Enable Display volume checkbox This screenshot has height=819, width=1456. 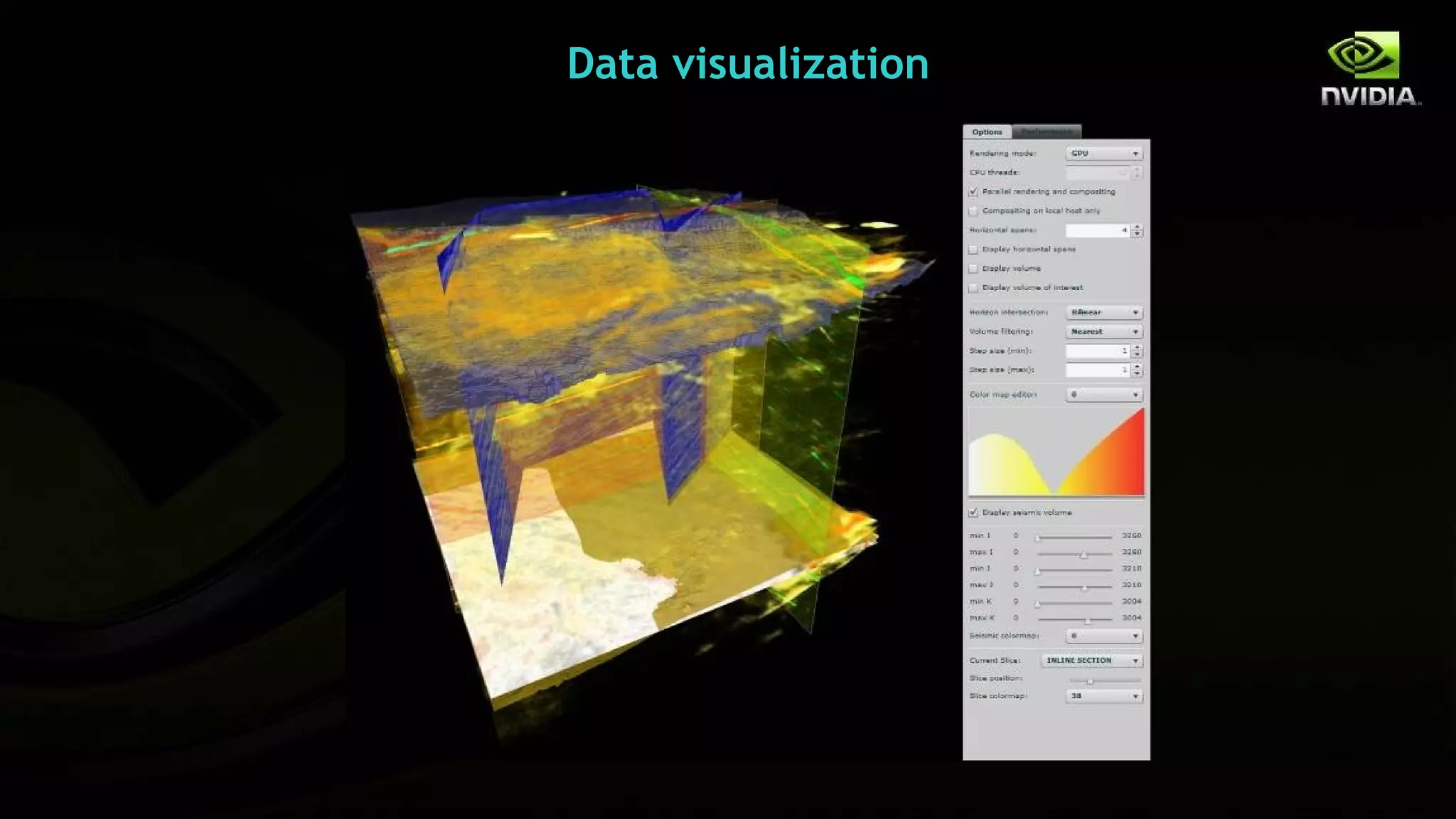[973, 269]
